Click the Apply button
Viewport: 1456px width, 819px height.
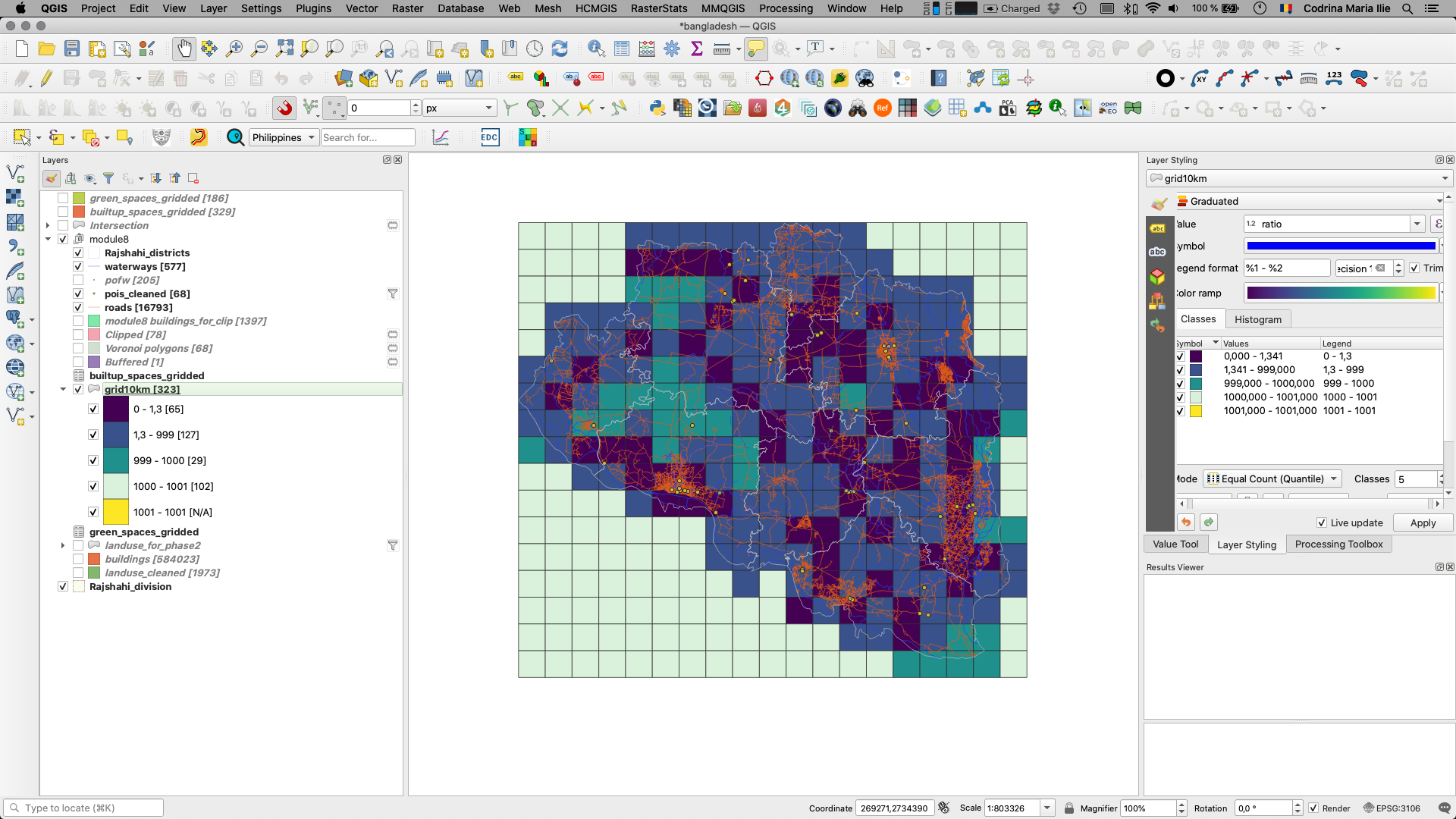pos(1423,523)
